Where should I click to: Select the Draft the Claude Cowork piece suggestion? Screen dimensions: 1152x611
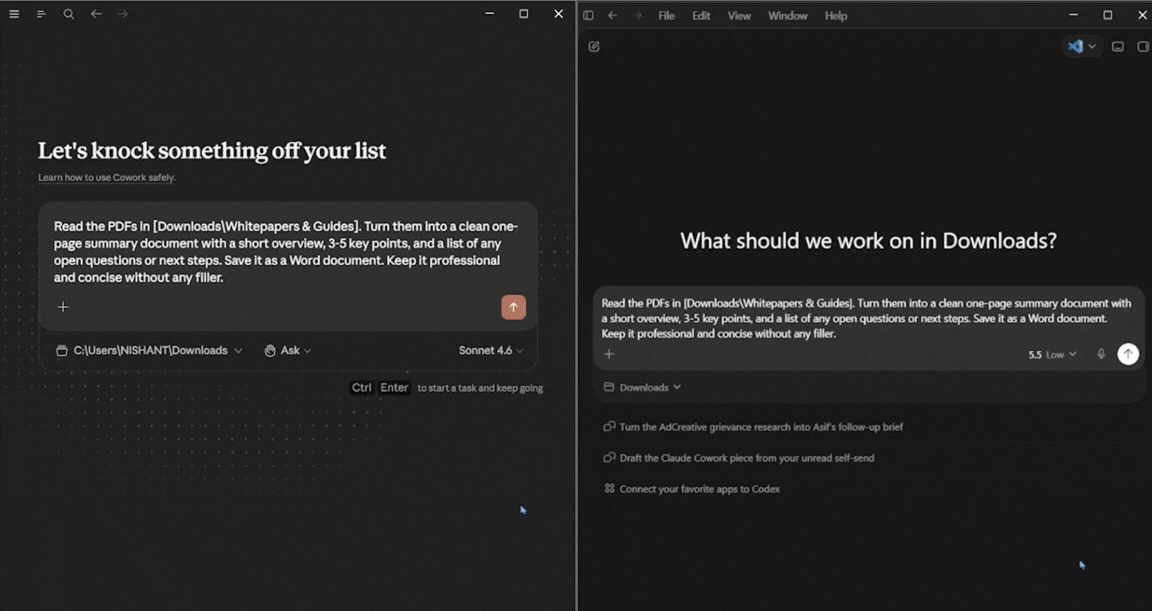739,458
